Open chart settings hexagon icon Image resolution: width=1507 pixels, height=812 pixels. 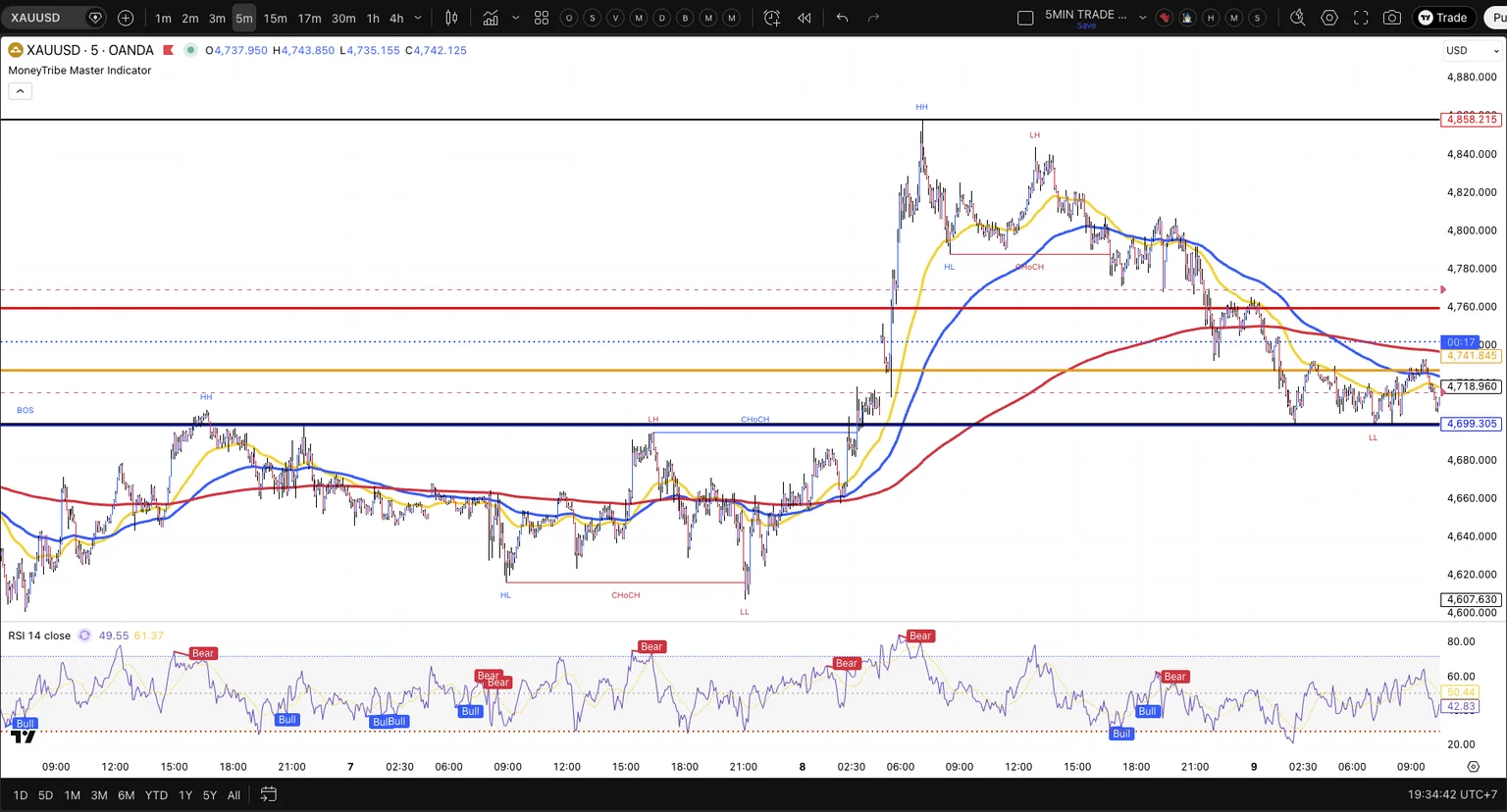tap(1329, 18)
